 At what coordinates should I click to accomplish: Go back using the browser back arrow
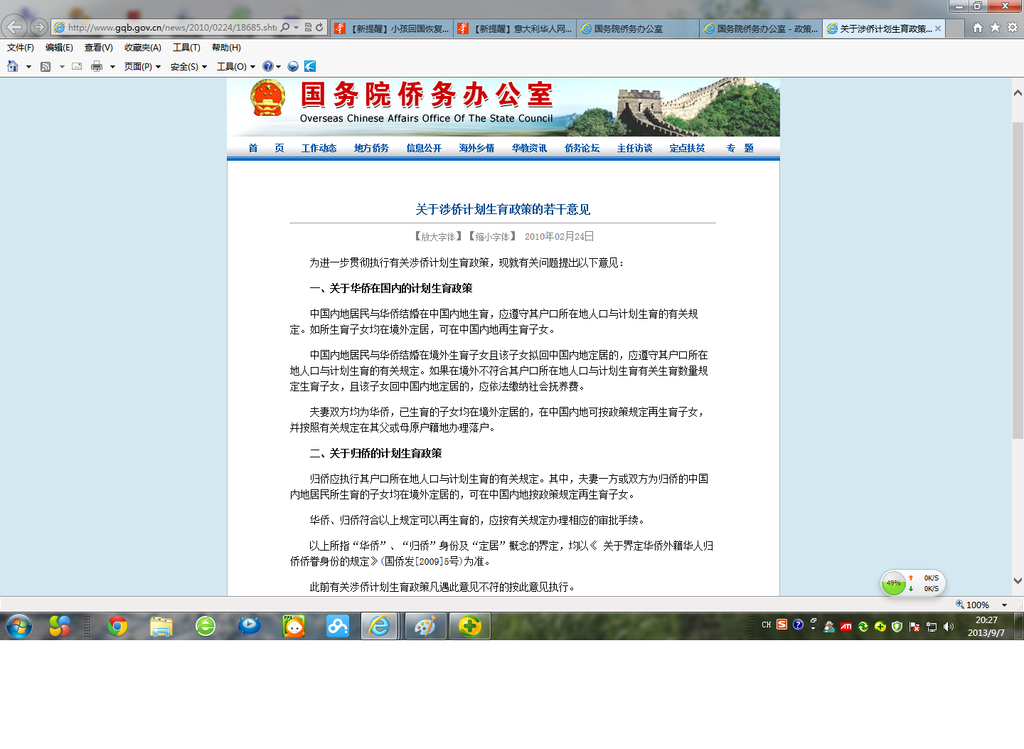click(14, 27)
